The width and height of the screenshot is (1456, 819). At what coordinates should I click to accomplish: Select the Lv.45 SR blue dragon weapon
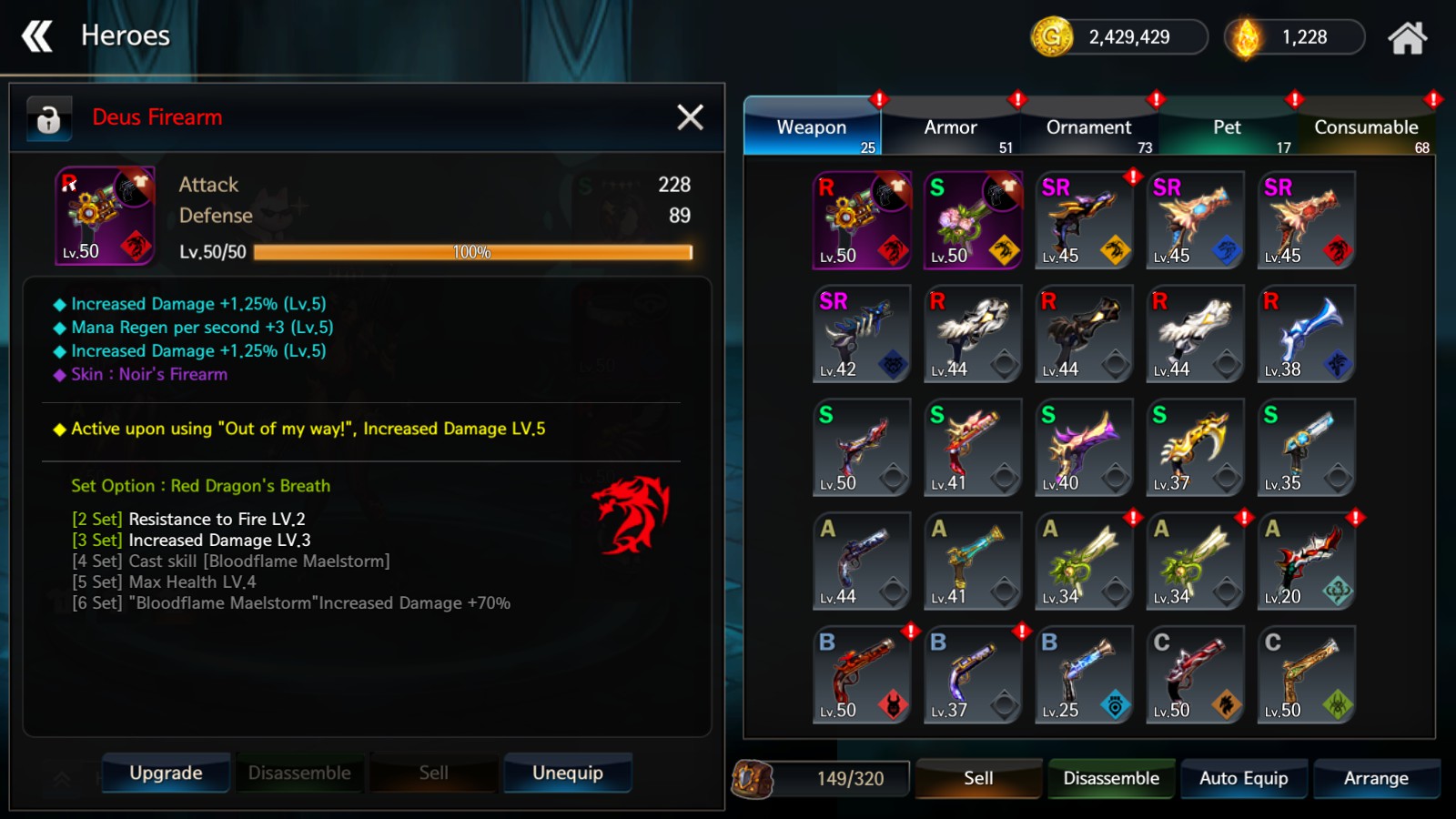click(x=1196, y=220)
